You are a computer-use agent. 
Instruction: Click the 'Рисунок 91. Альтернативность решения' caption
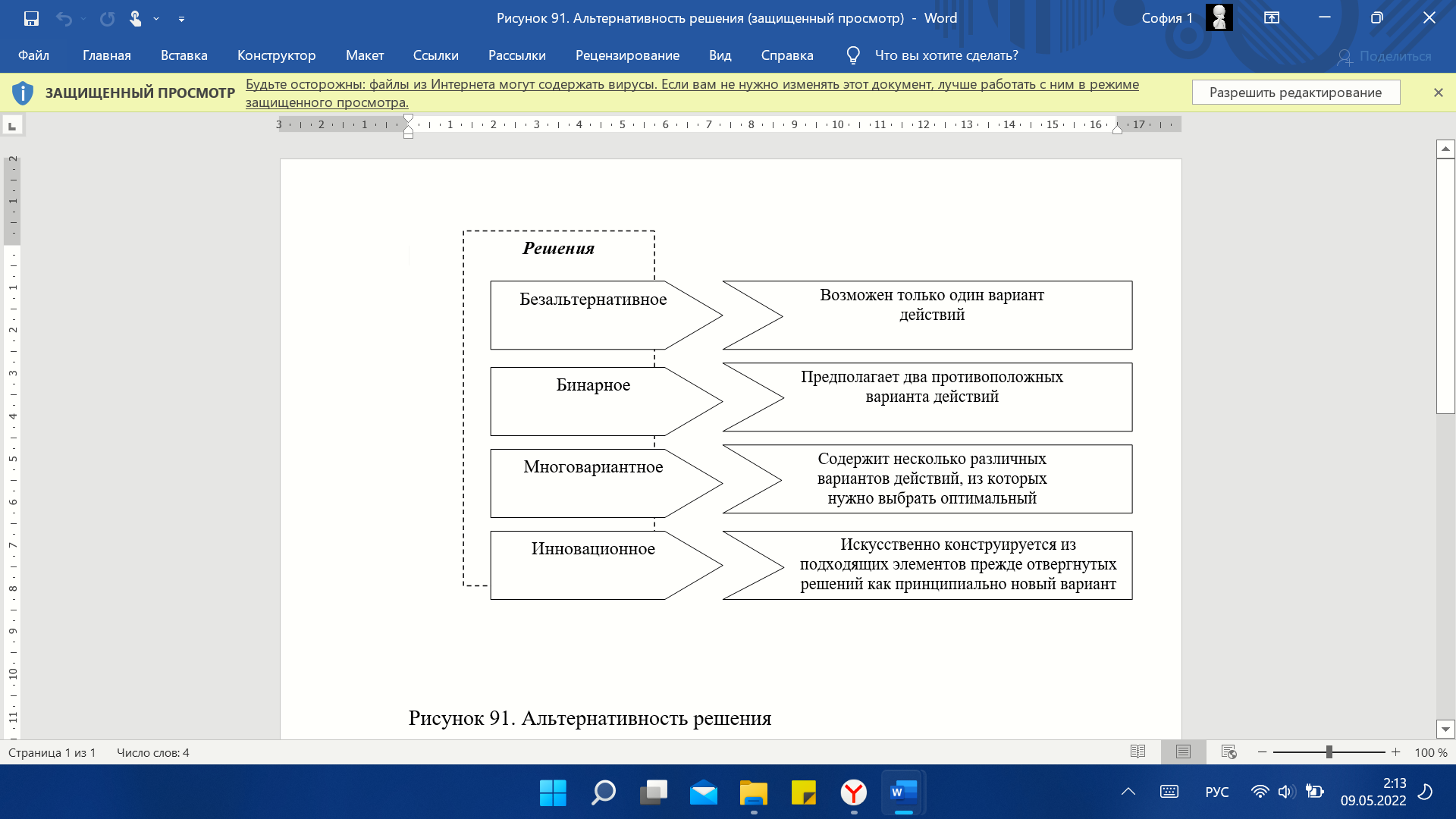[589, 718]
